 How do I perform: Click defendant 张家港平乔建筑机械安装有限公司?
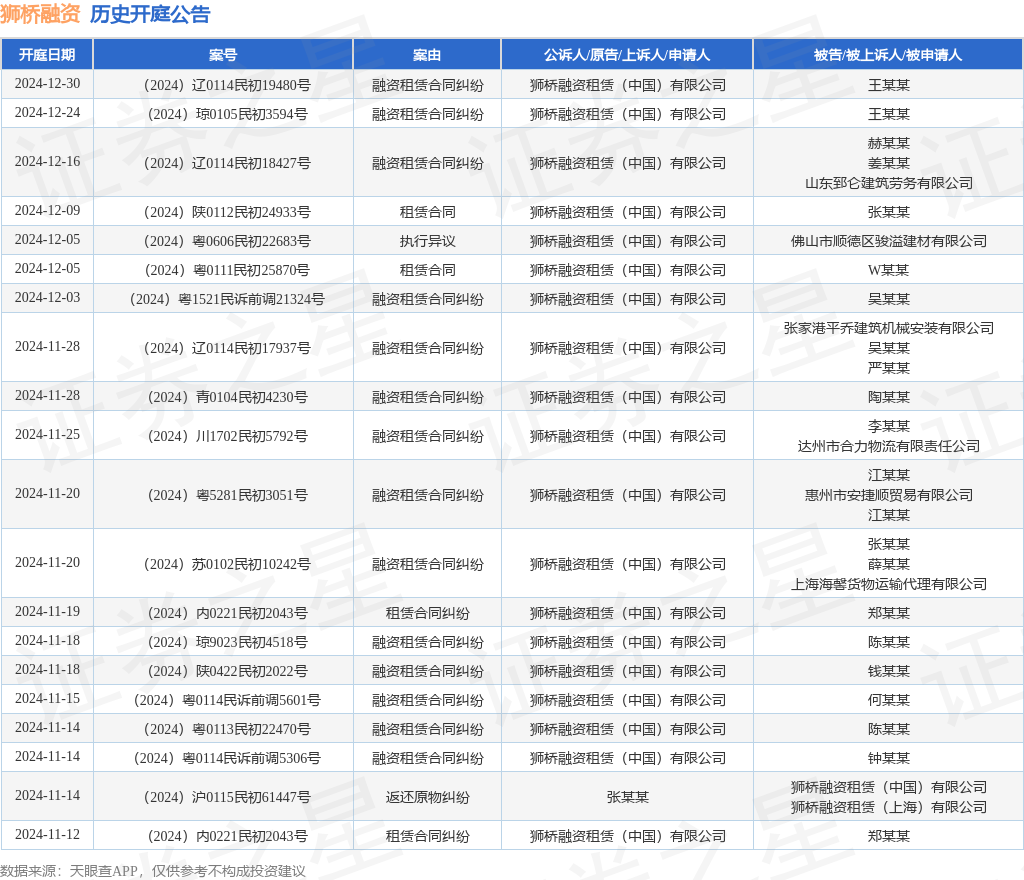tap(888, 328)
